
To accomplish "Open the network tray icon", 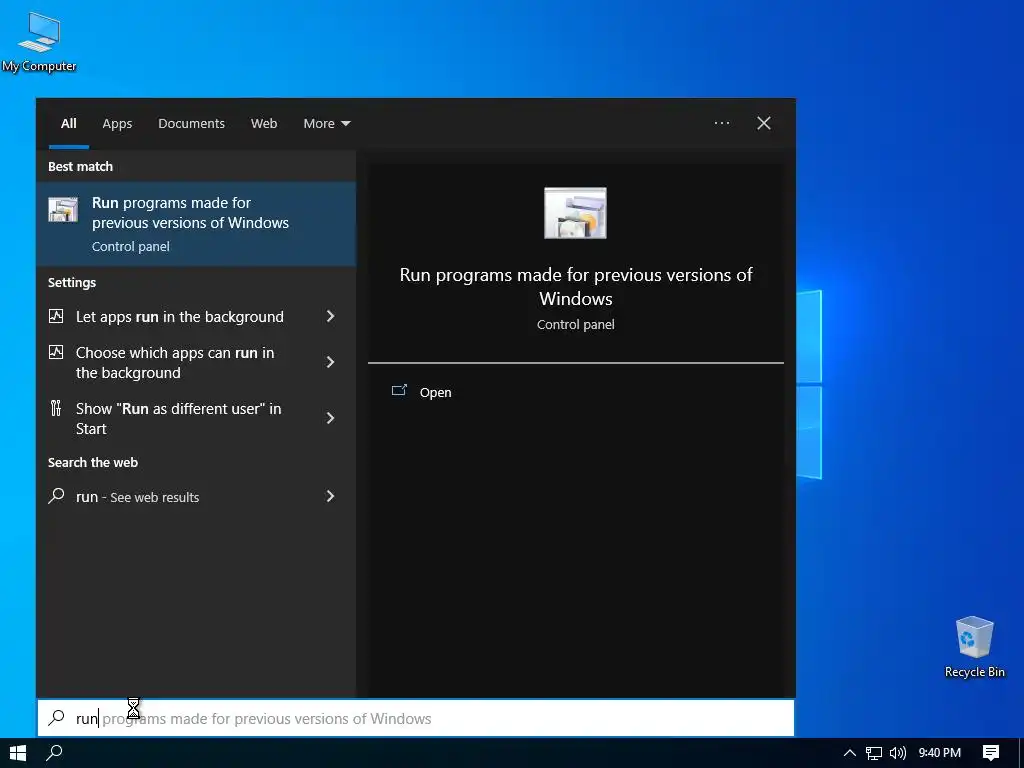I will pos(874,753).
